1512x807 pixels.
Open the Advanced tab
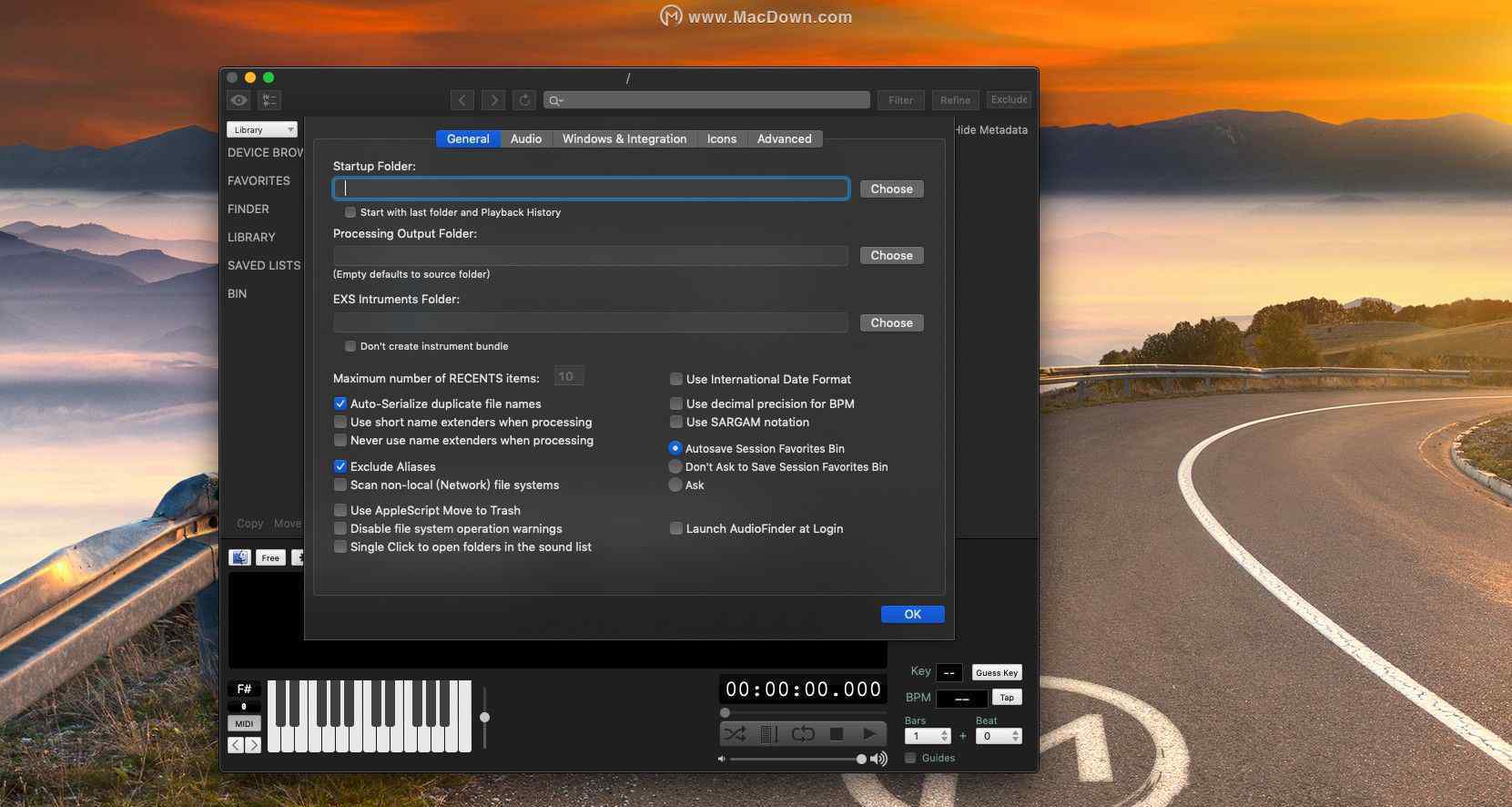[x=785, y=138]
